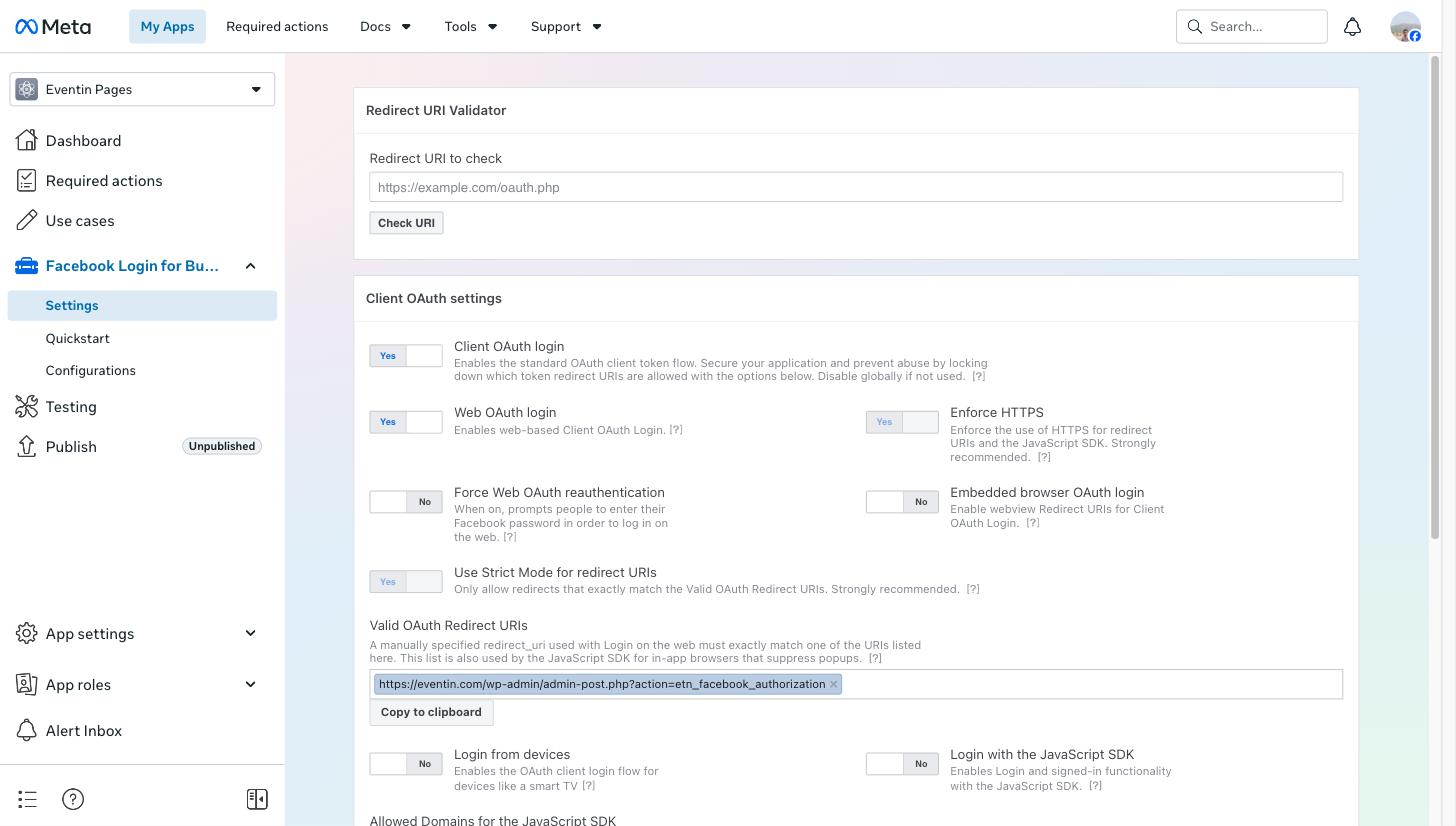This screenshot has height=826, width=1456.
Task: Toggle Web OAuth login switch
Action: 406,422
